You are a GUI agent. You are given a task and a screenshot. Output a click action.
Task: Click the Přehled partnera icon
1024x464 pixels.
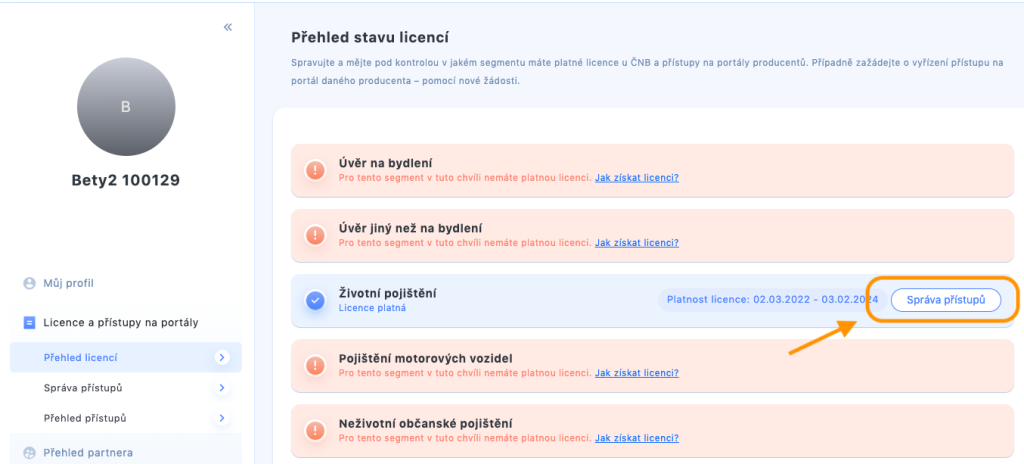click(x=29, y=452)
